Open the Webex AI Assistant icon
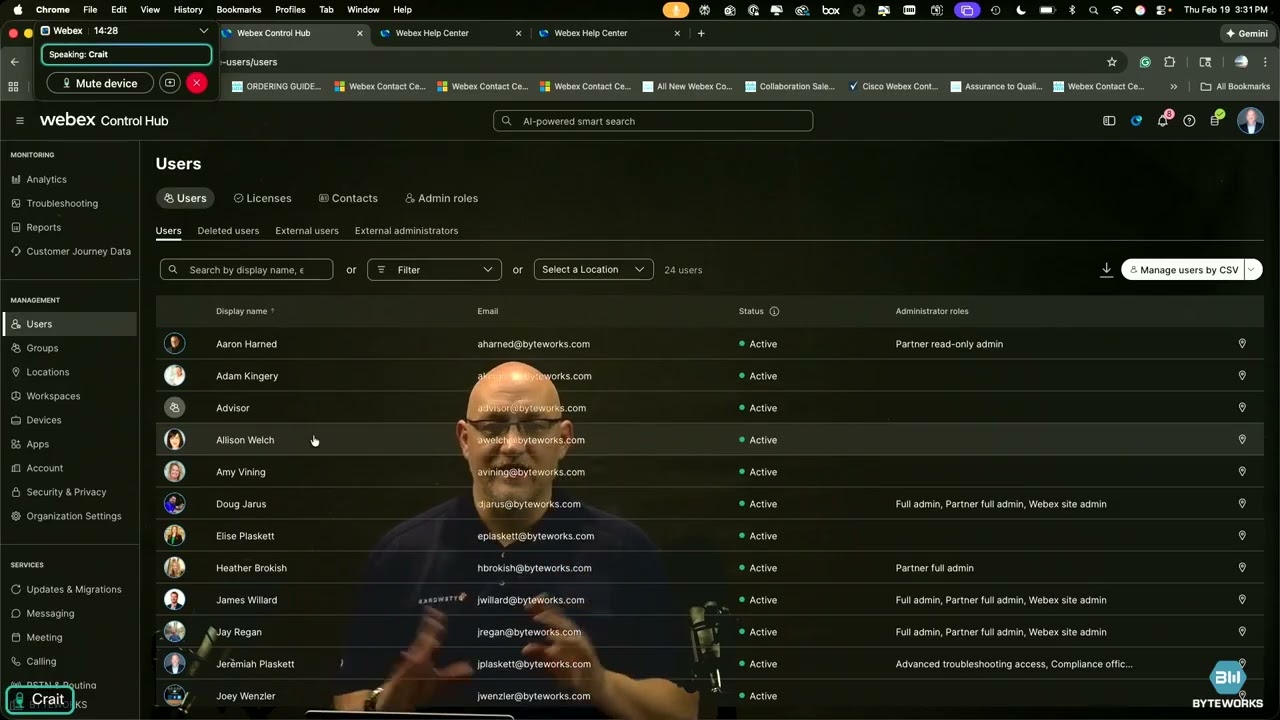Image resolution: width=1280 pixels, height=720 pixels. click(1136, 121)
